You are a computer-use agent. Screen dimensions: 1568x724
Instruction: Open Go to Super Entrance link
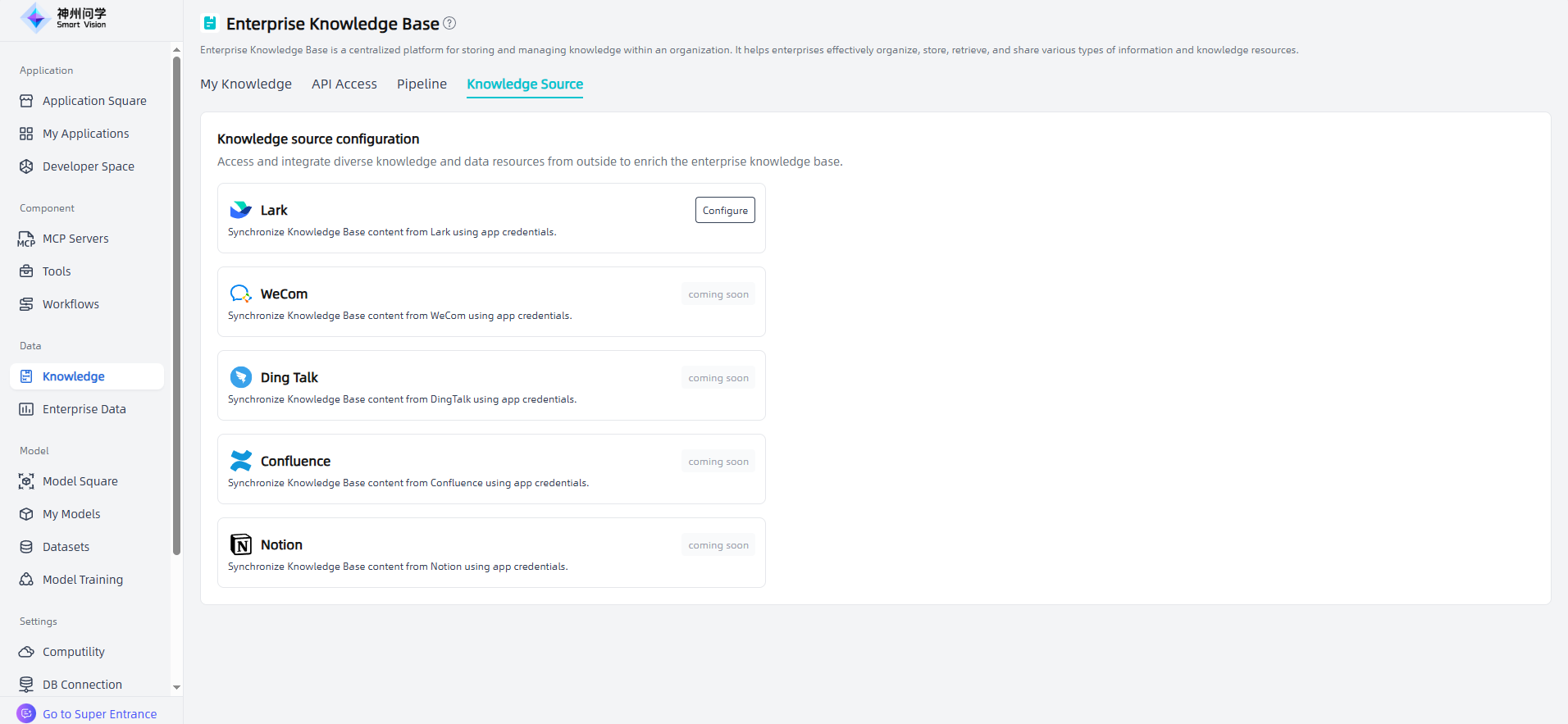tap(99, 714)
